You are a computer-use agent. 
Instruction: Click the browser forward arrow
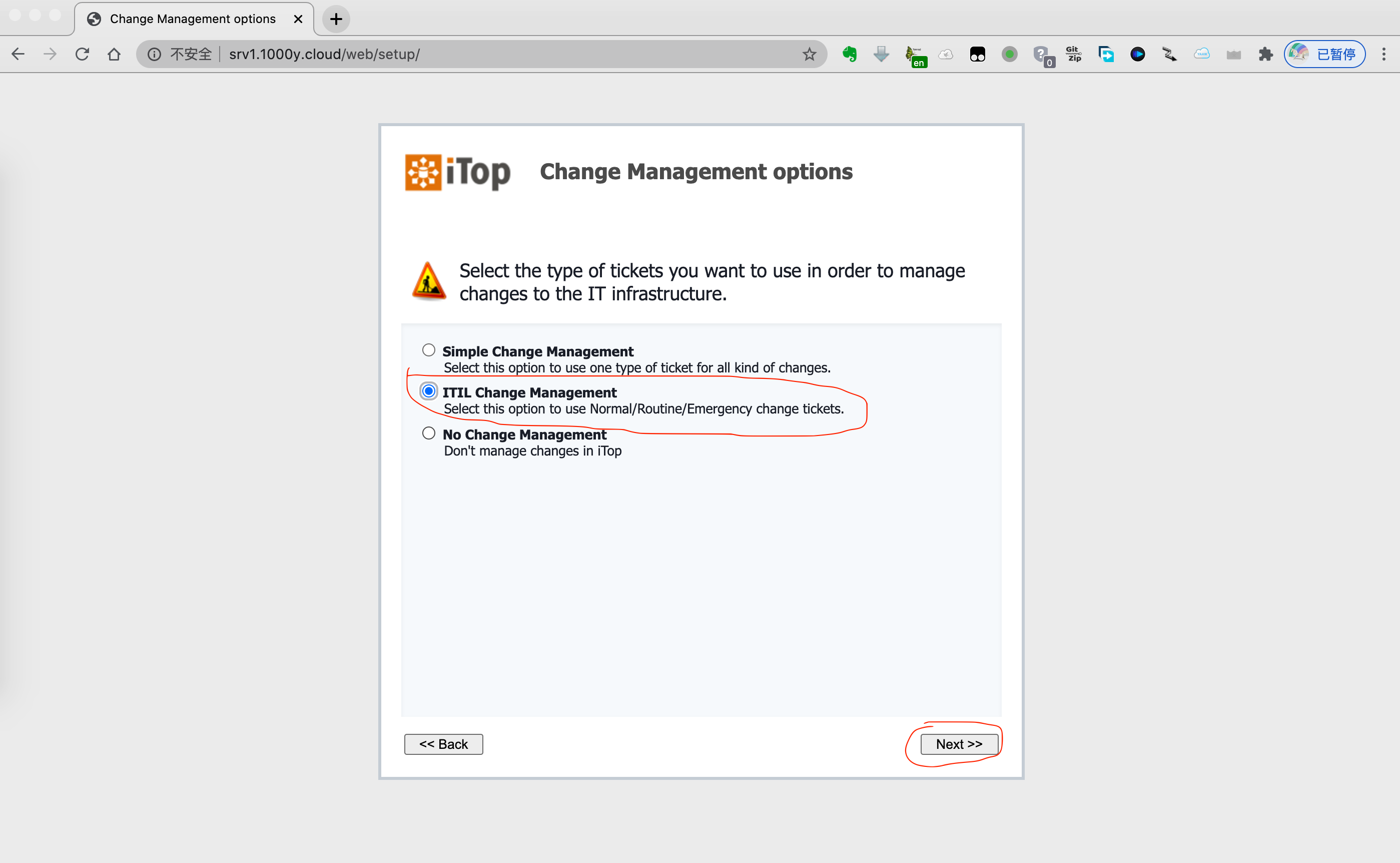[50, 54]
